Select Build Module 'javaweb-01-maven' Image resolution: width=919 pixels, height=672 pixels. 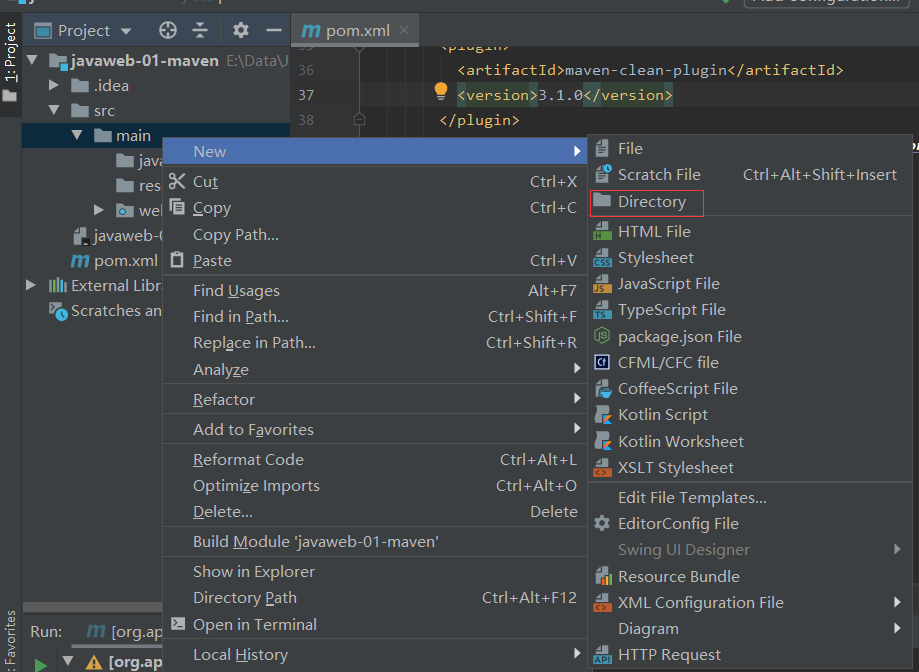coord(375,541)
